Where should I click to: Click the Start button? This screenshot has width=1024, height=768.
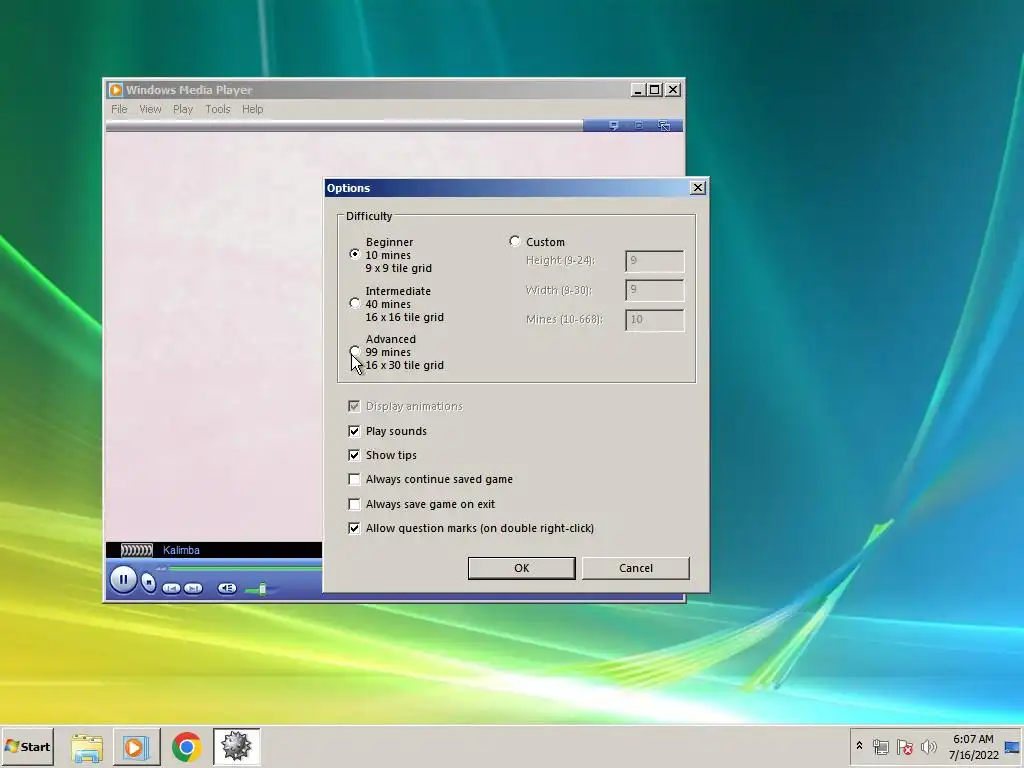click(x=27, y=746)
